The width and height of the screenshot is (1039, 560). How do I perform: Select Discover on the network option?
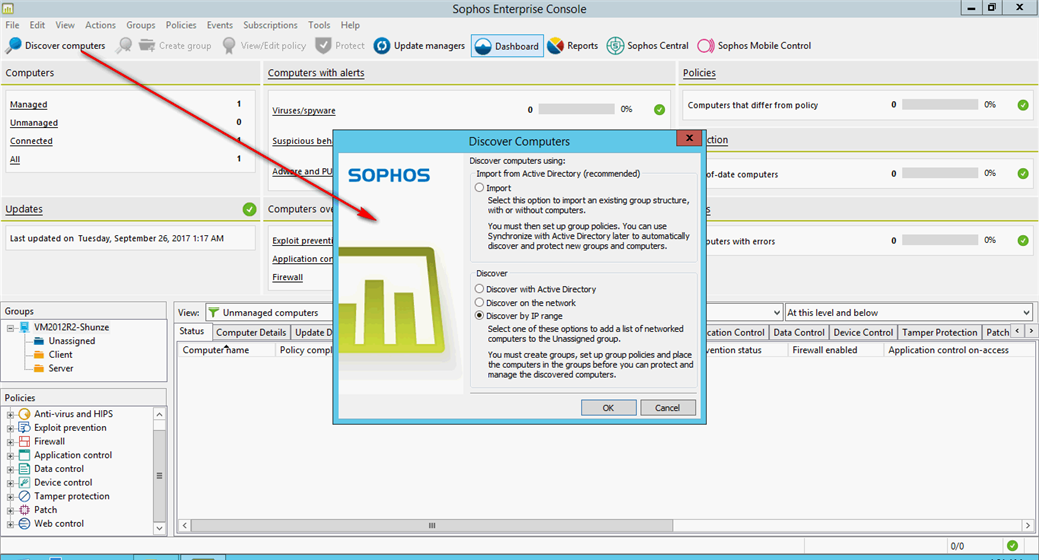pyautogui.click(x=479, y=303)
